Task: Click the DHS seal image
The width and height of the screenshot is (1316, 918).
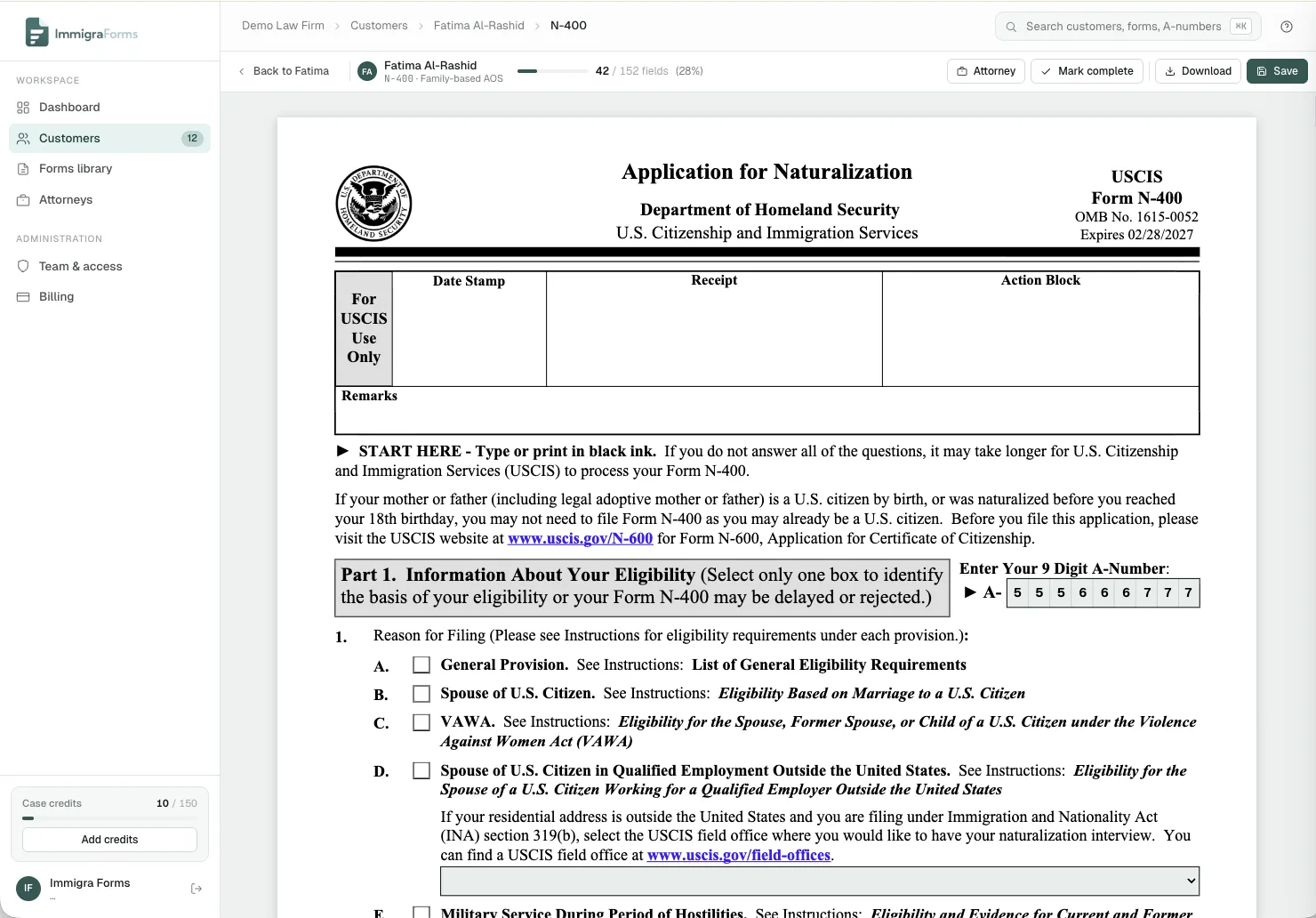Action: pyautogui.click(x=373, y=204)
